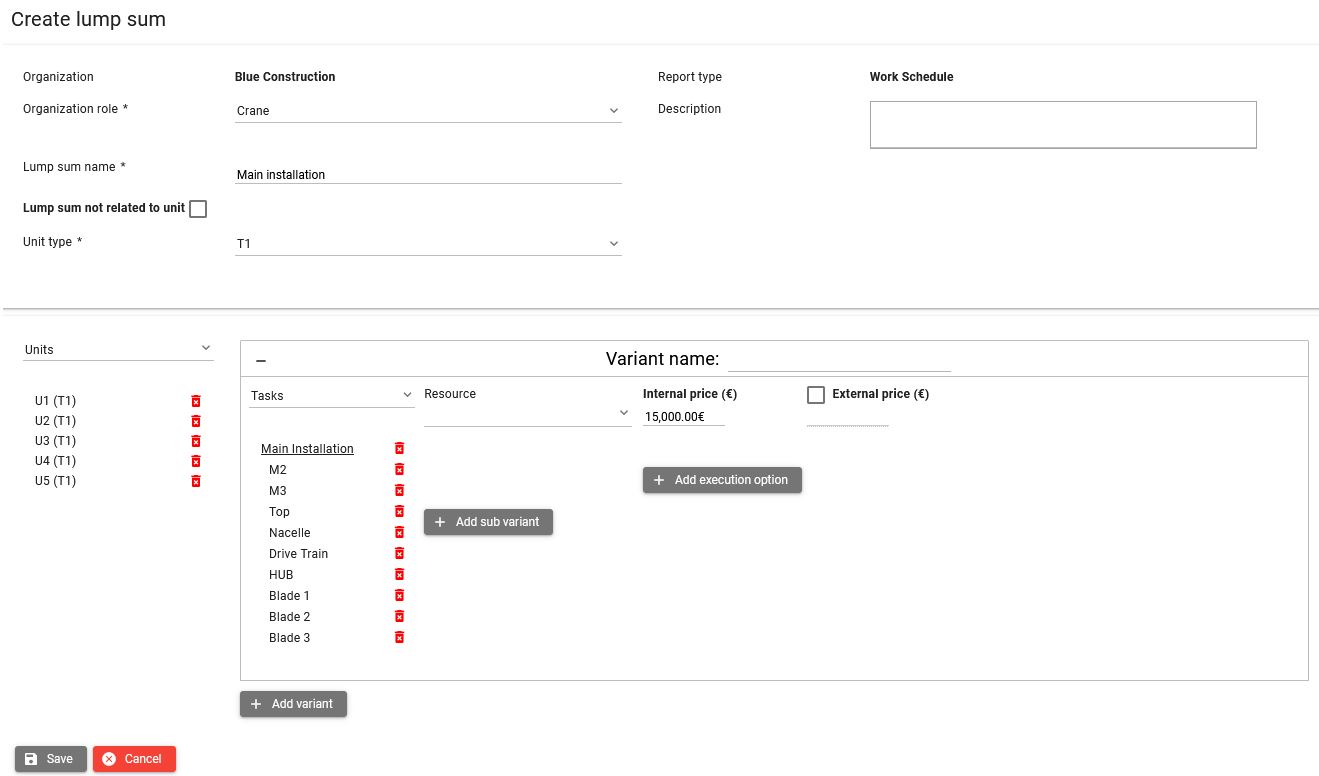Remove unit U3 (T1) from list
The image size is (1319, 776).
pyautogui.click(x=196, y=441)
